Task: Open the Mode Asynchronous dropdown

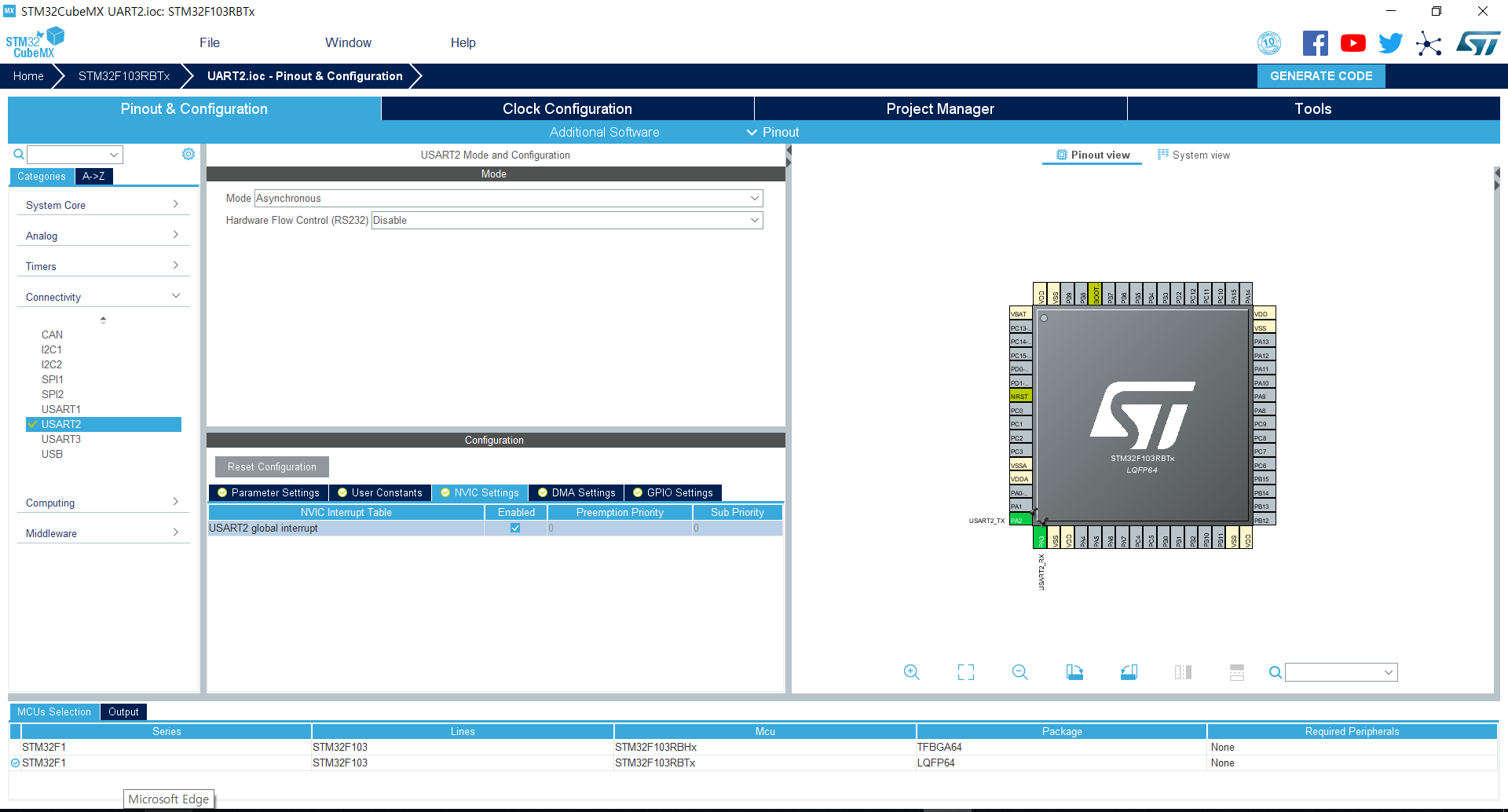Action: coord(508,198)
